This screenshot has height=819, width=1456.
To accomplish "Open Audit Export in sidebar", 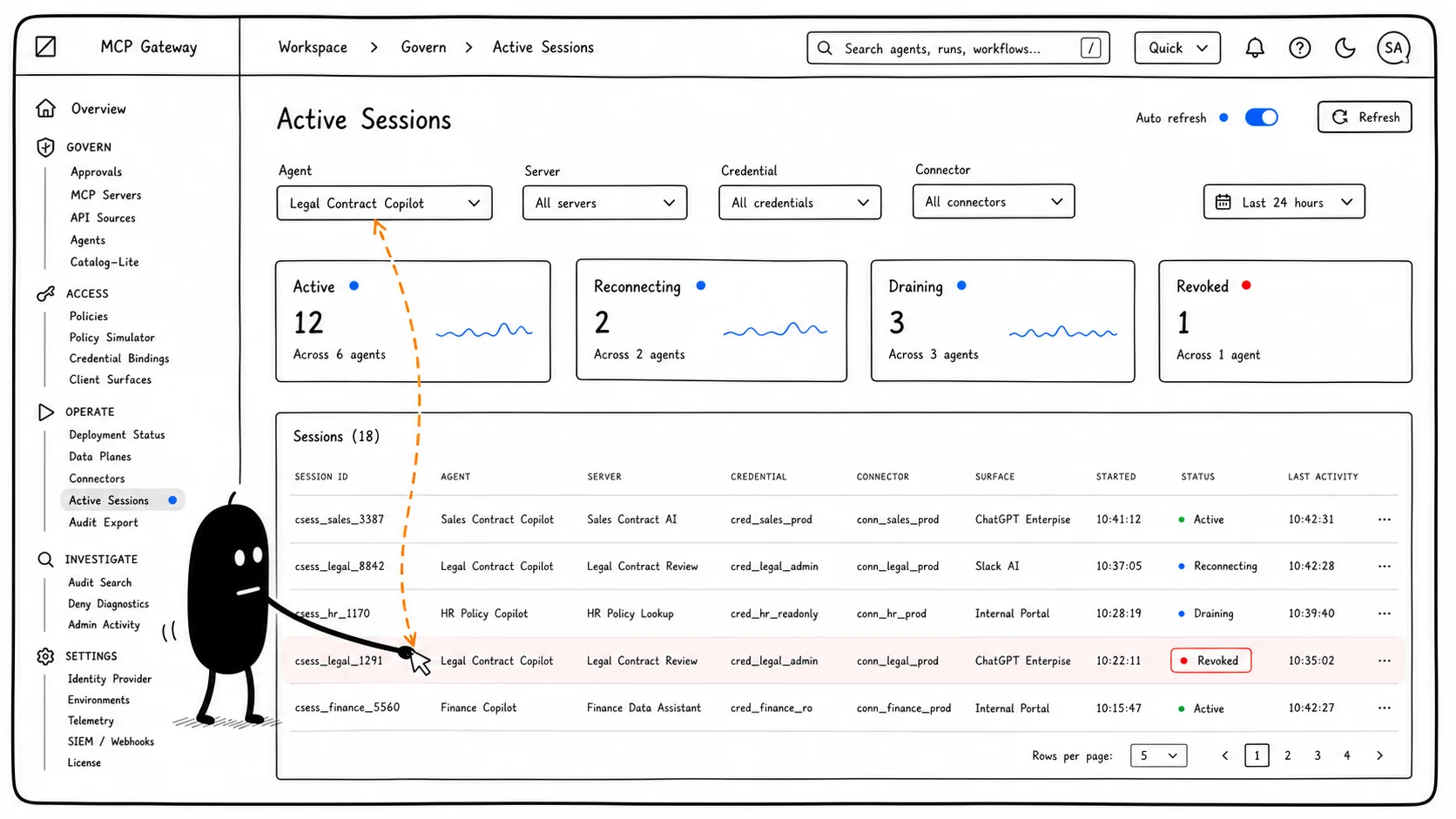I will (103, 522).
